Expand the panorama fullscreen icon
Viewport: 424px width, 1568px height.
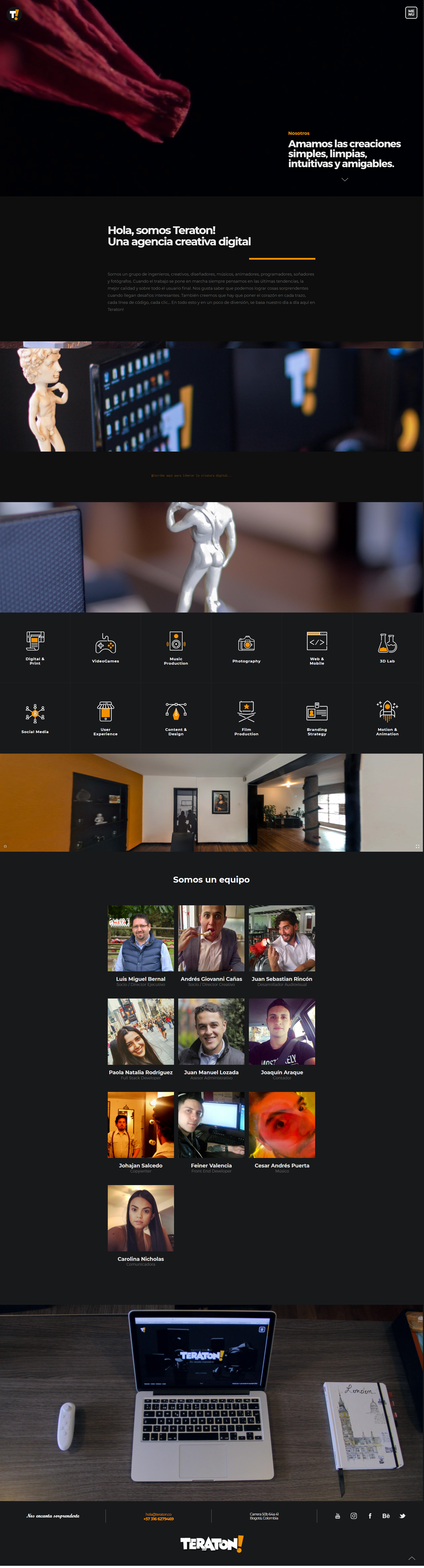(x=417, y=846)
